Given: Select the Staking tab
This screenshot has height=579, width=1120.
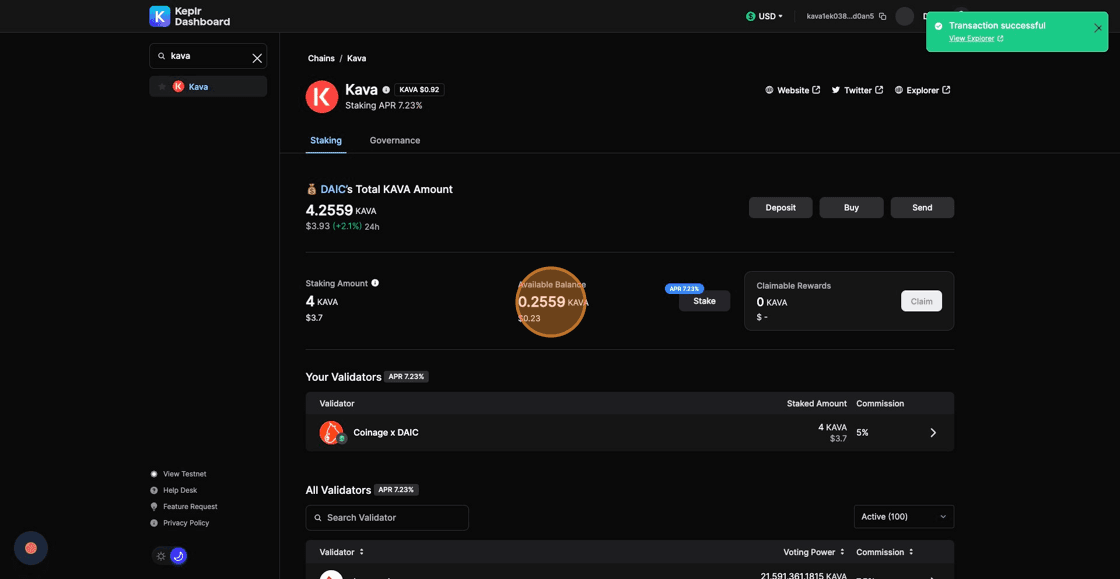Looking at the screenshot, I should pyautogui.click(x=326, y=141).
